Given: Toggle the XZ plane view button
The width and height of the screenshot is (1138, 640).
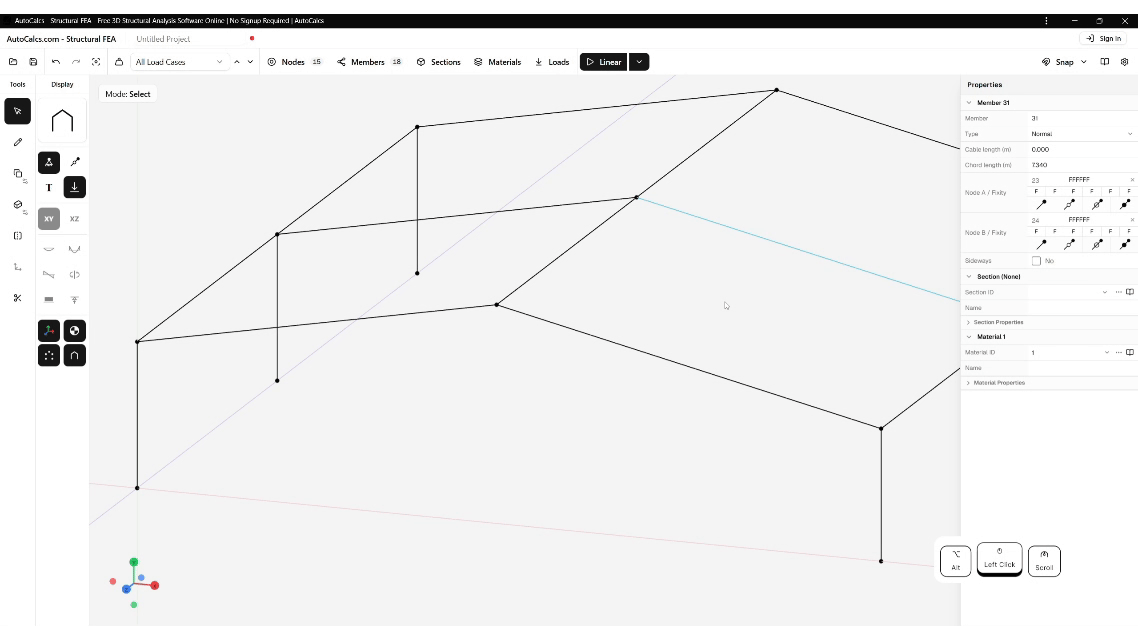Looking at the screenshot, I should [74, 219].
